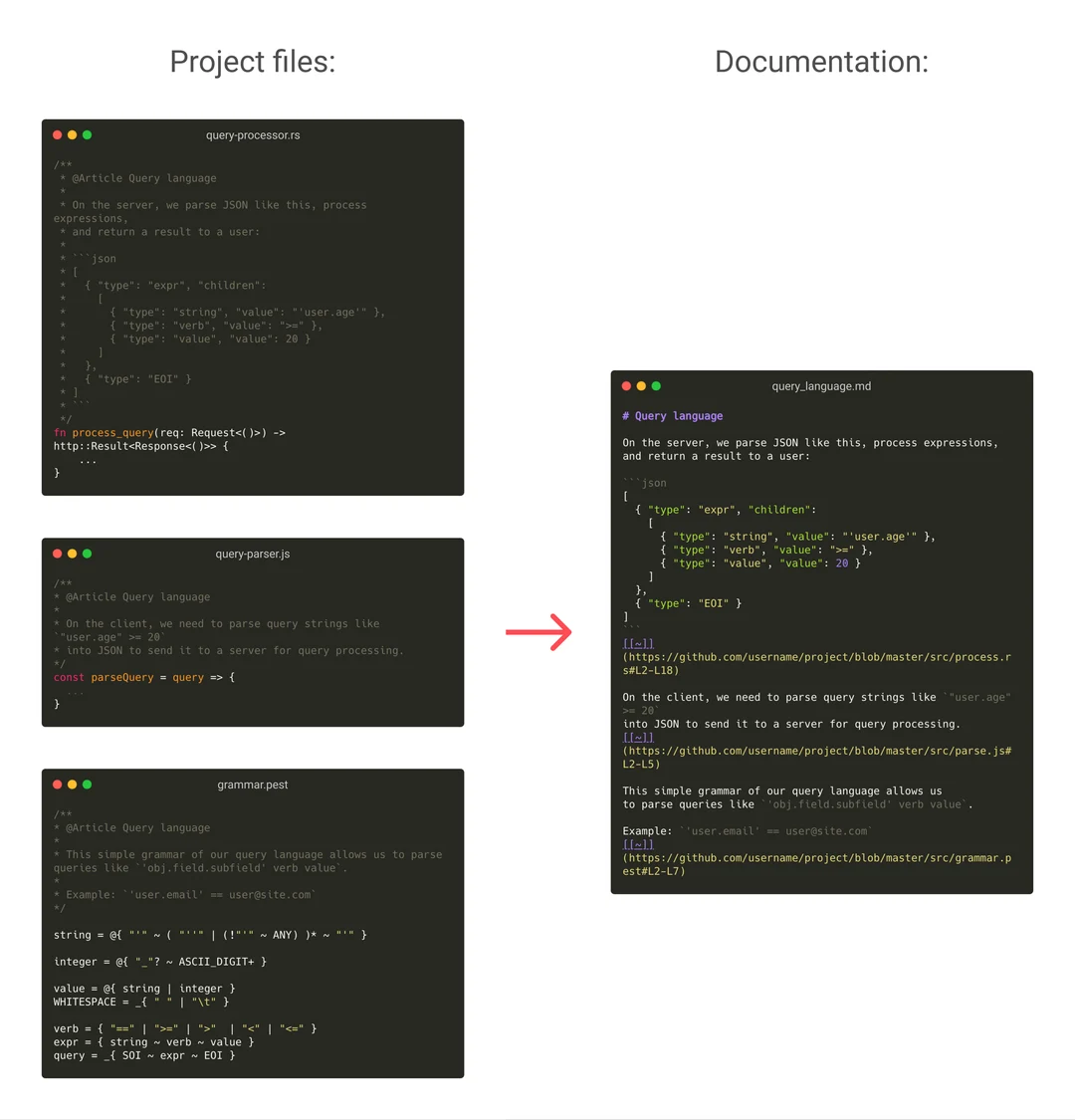Minimize the grammar.pest window

click(x=72, y=784)
